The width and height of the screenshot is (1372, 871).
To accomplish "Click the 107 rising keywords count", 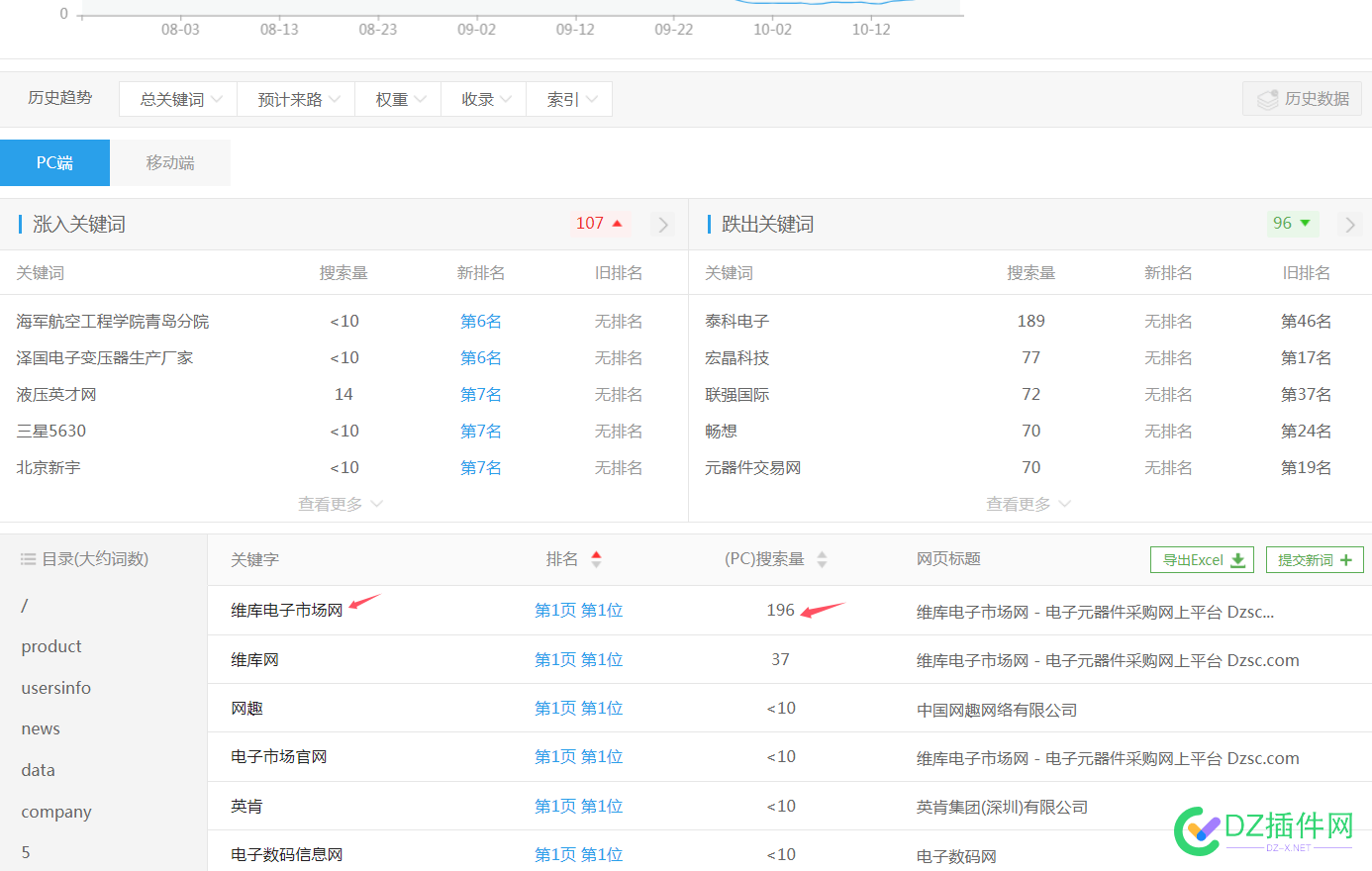I will (x=599, y=224).
